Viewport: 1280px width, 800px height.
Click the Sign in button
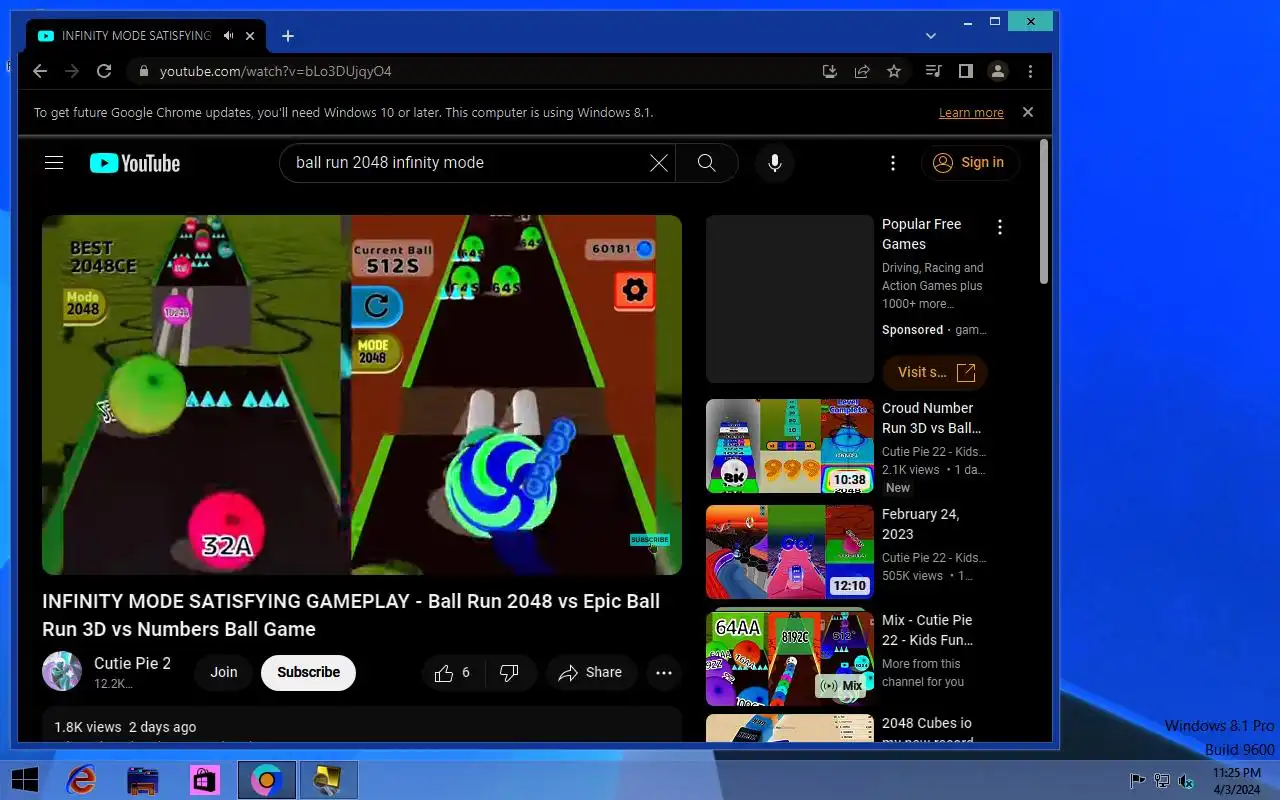coord(969,163)
